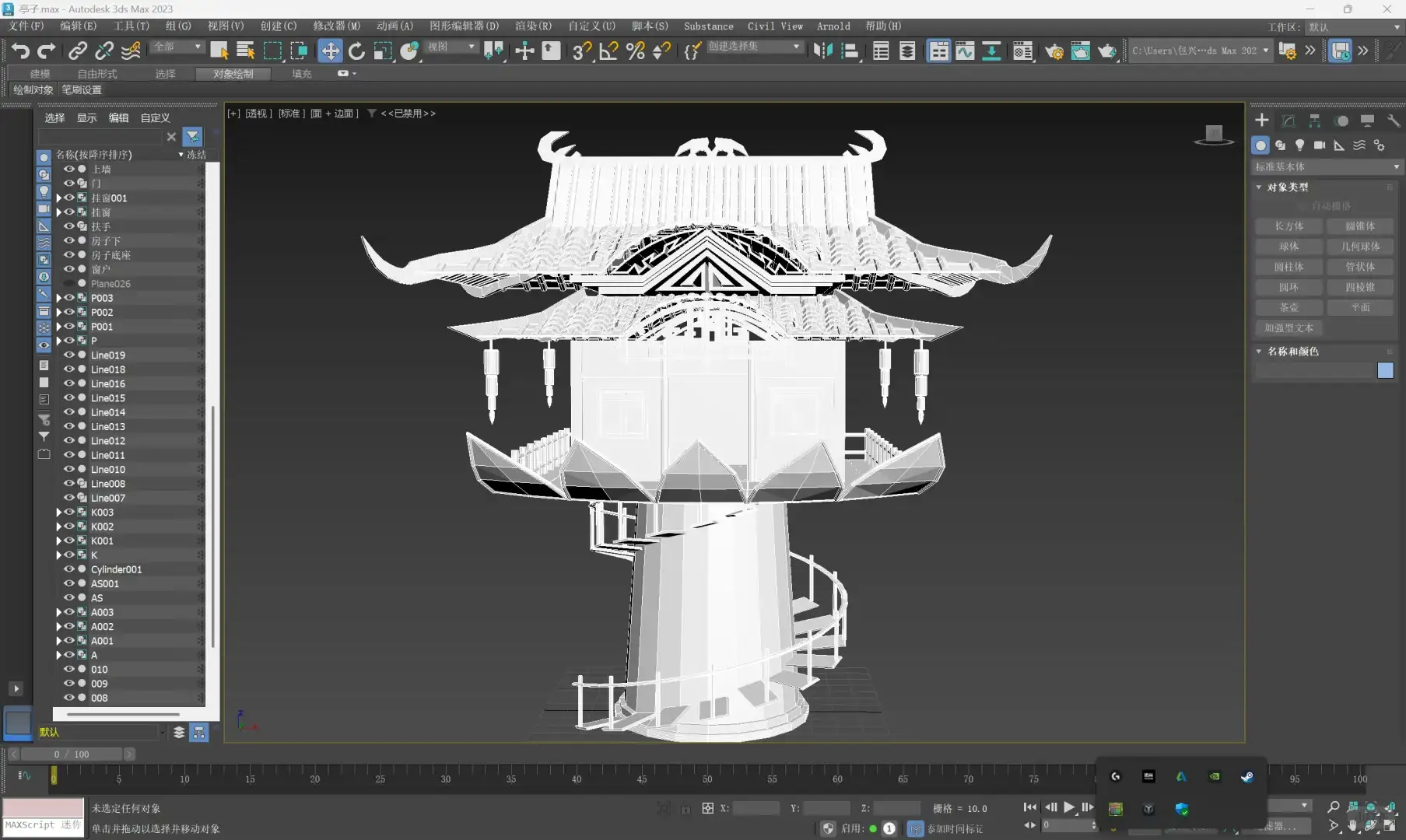
Task: Open the 按名称选择 (Select by Name) dialog
Action: 245,51
